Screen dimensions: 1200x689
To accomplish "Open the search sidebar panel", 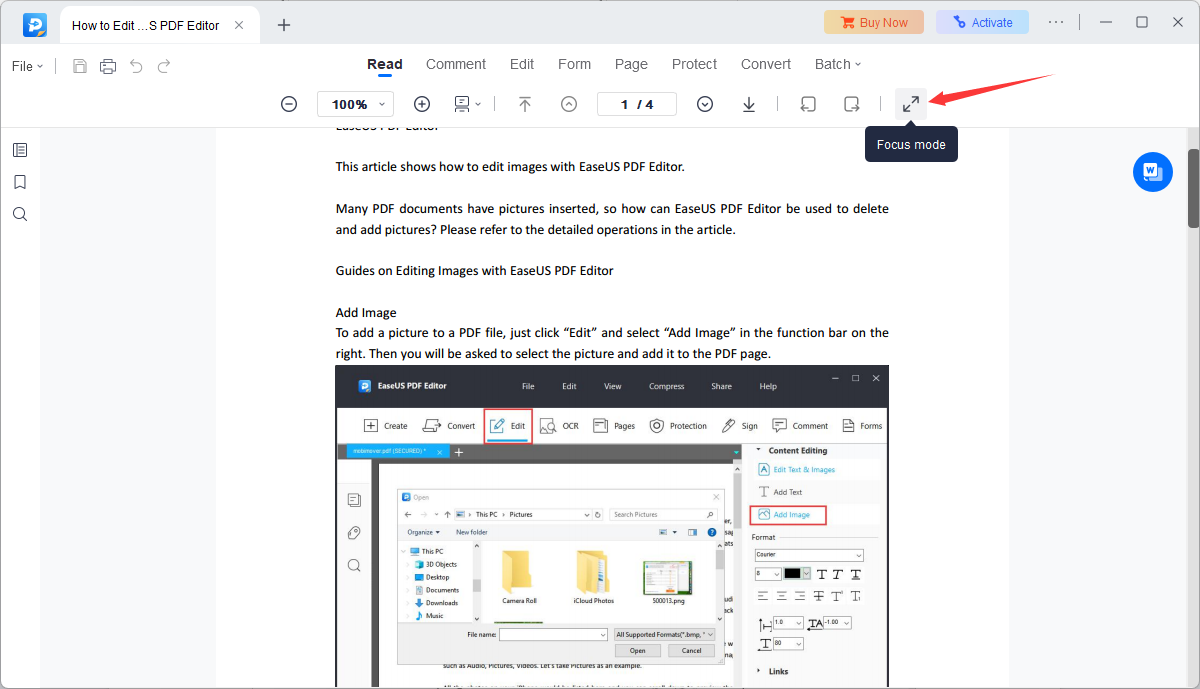I will (x=20, y=214).
